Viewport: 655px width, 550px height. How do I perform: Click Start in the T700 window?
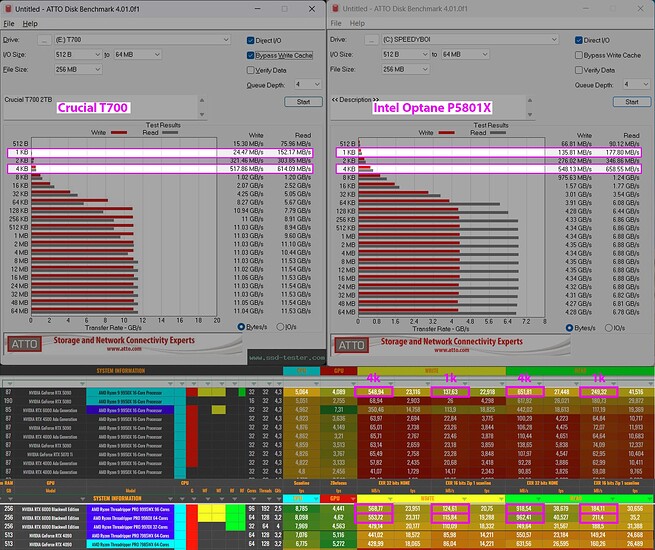[303, 102]
